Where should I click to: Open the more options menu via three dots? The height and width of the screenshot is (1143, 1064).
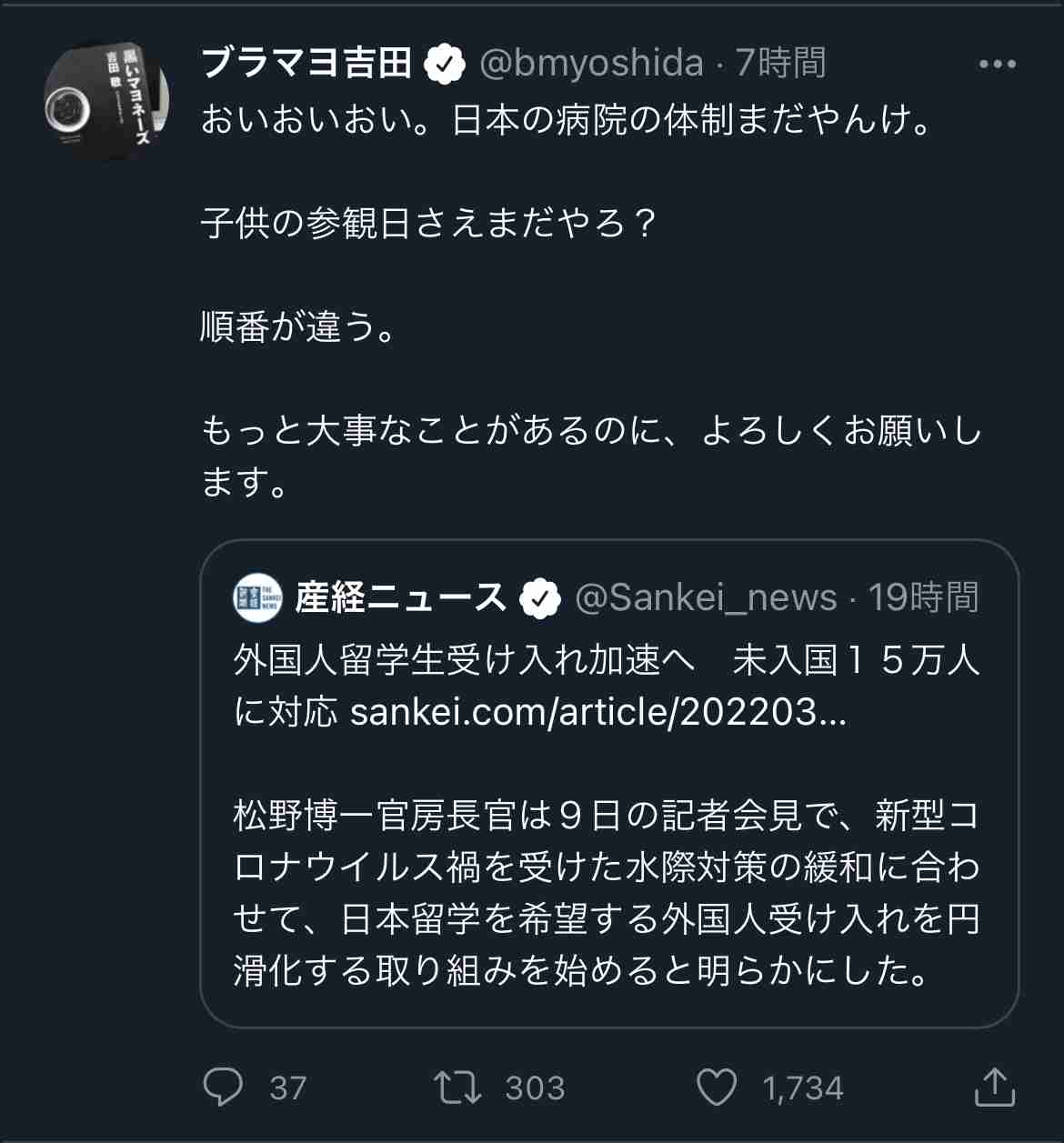(x=999, y=64)
